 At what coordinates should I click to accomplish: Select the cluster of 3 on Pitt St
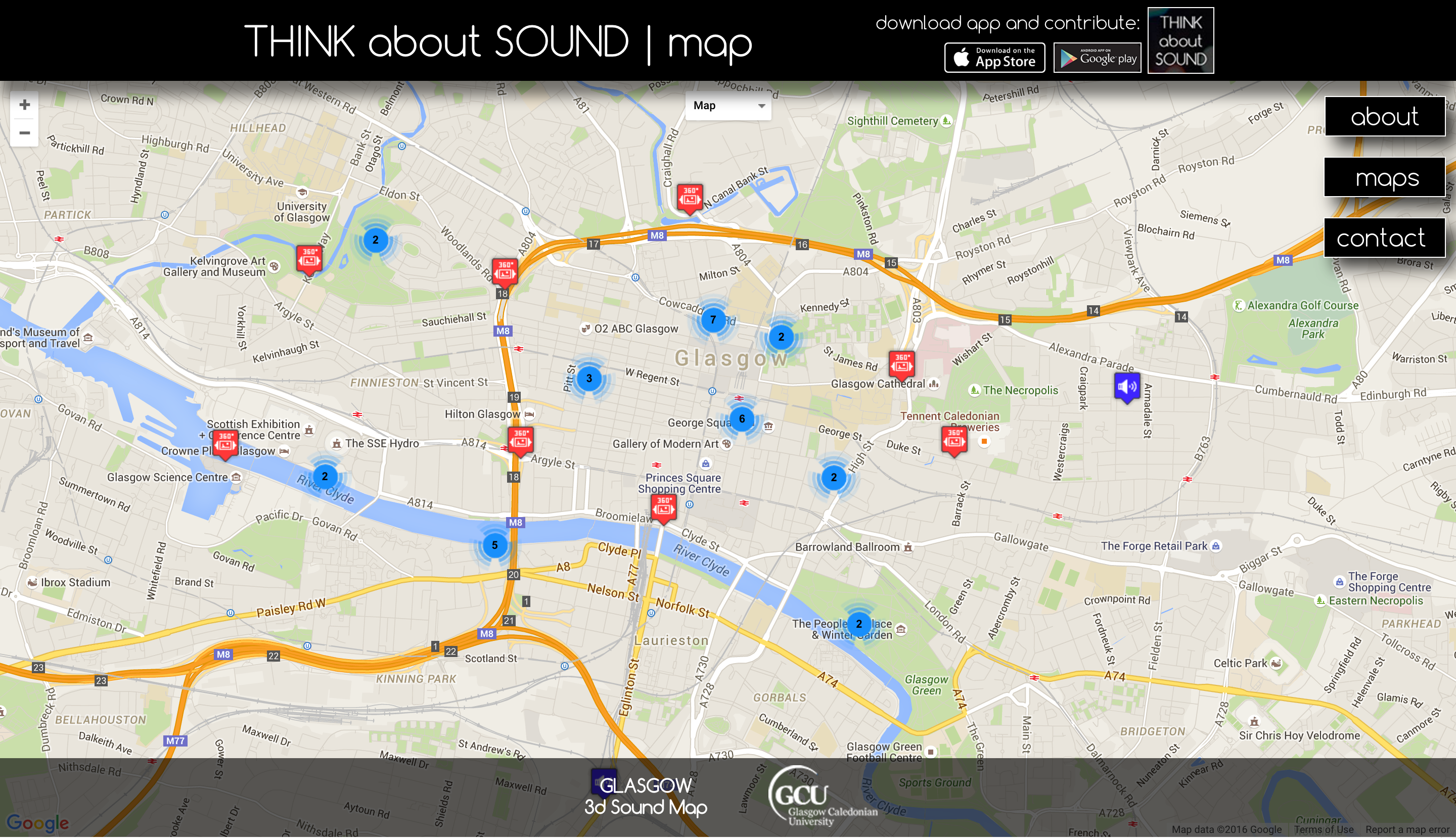pyautogui.click(x=589, y=378)
